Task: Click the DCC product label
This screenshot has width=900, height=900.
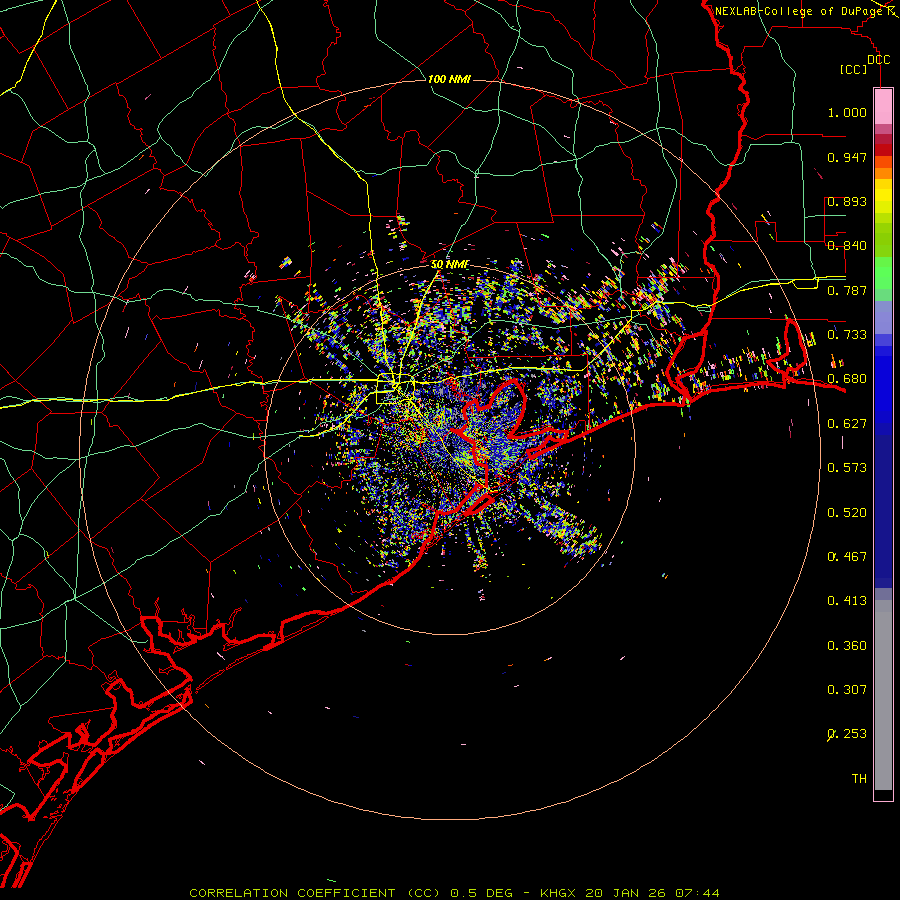Action: (878, 60)
